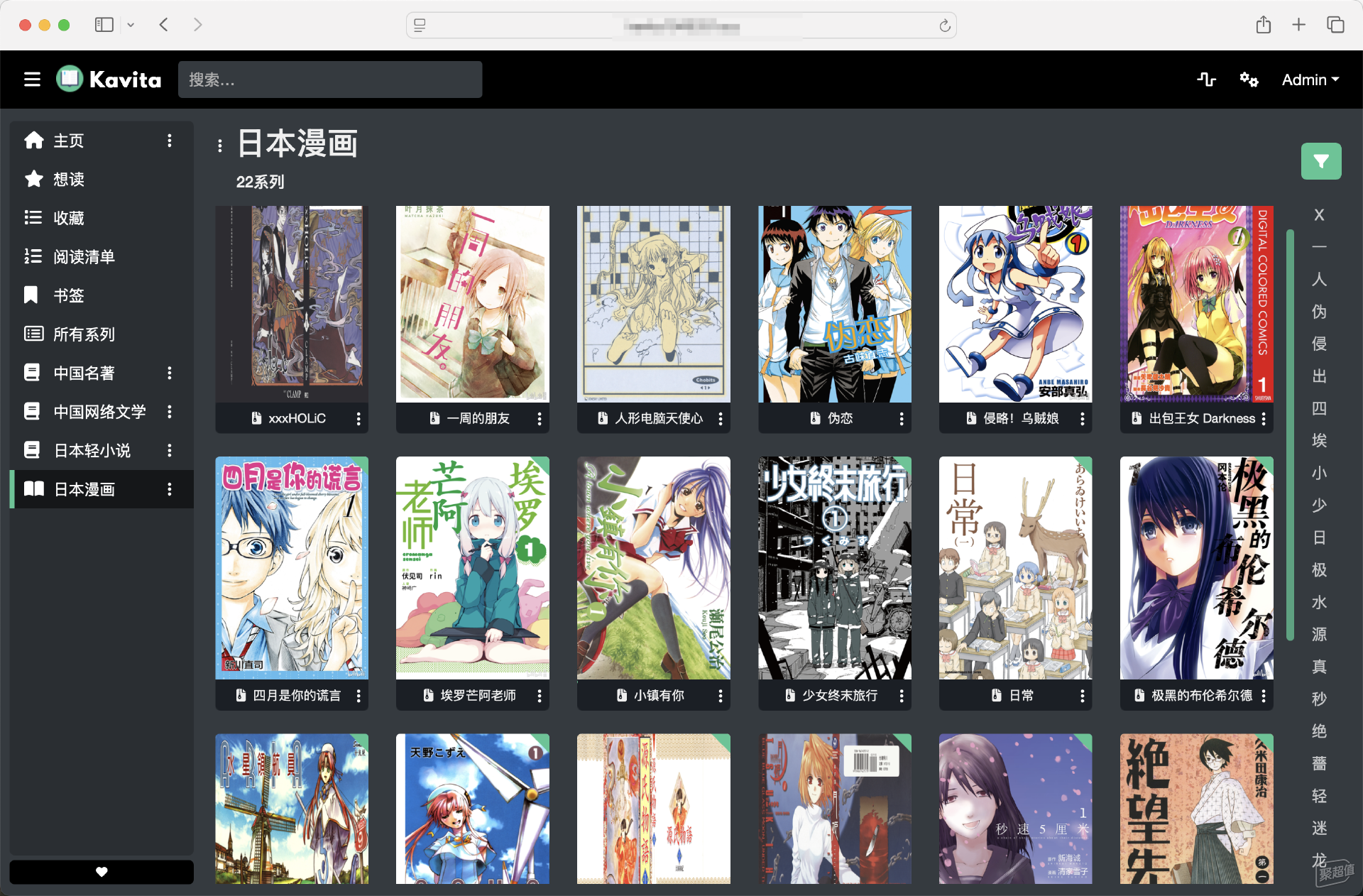Open card menu for 极黑的布伦希尔德
The width and height of the screenshot is (1363, 896).
pos(1264,696)
